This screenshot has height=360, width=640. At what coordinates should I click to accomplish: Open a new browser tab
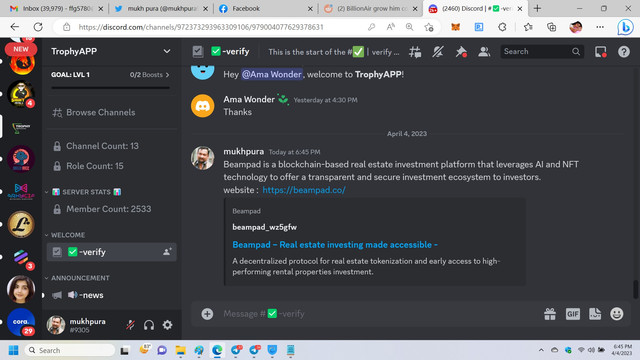[537, 9]
